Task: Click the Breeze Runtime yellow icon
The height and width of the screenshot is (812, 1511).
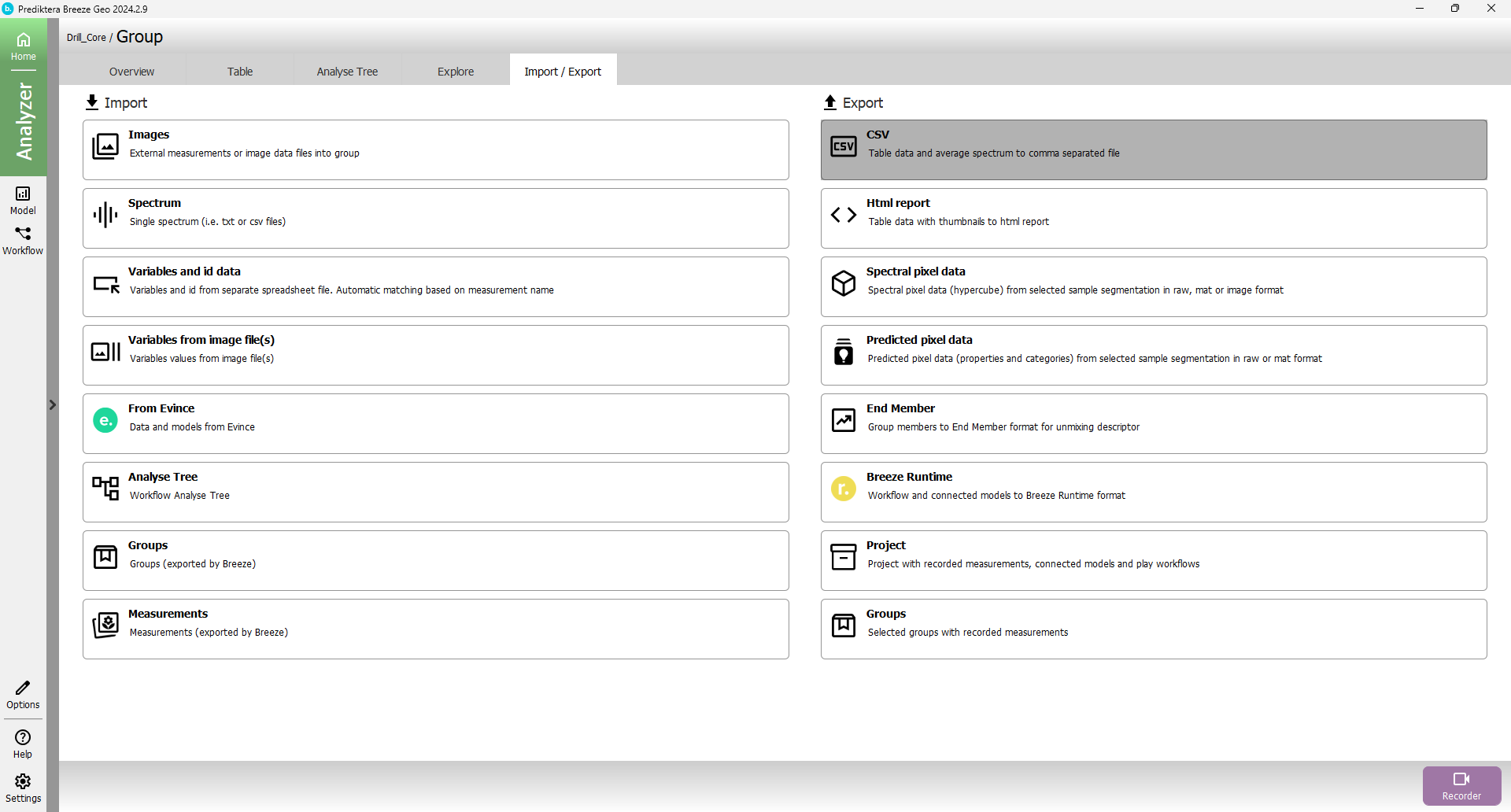Action: [x=844, y=489]
